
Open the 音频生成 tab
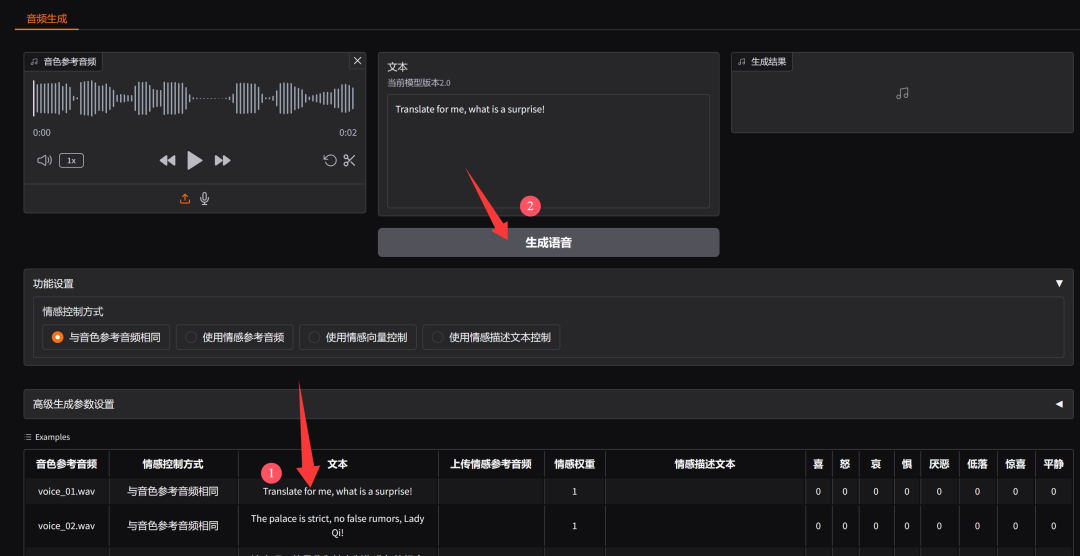click(48, 19)
